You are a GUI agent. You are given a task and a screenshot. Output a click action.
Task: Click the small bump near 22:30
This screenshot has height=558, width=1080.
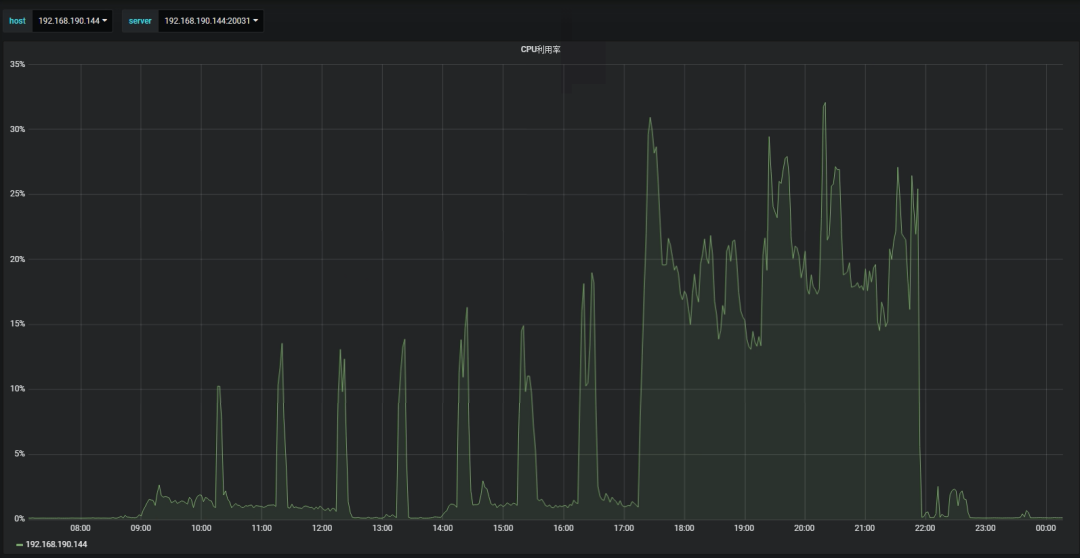coord(954,491)
